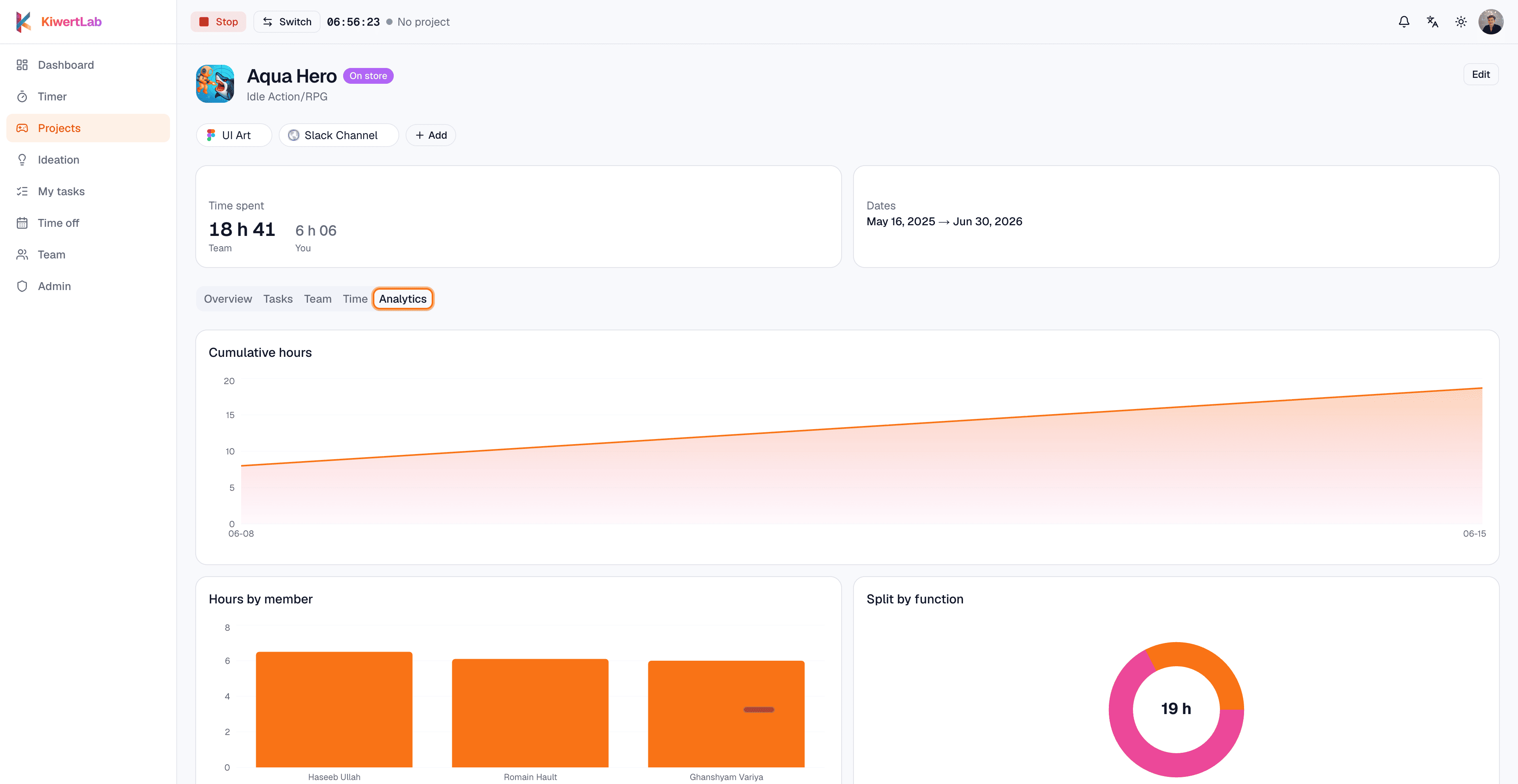
Task: Click the Switch arrows icon
Action: coord(268,22)
